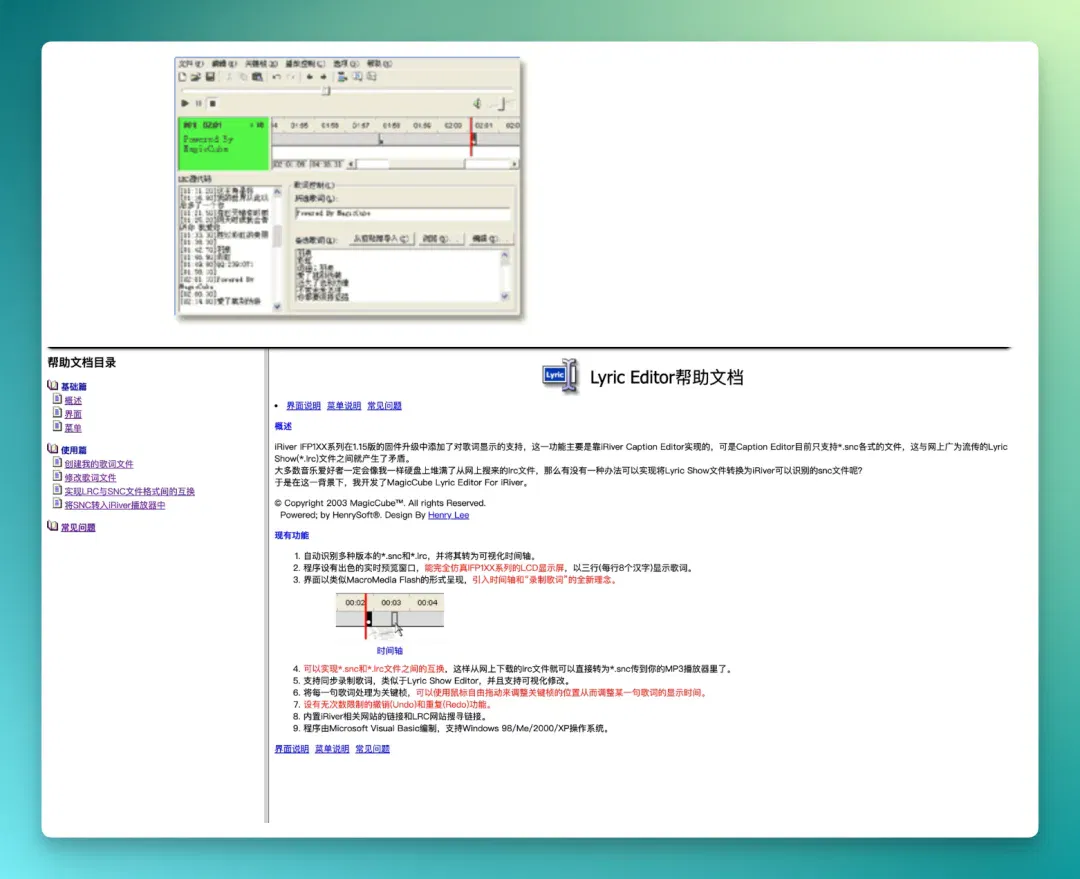
Task: Click the red playhead marker on the timeline
Action: (x=472, y=136)
